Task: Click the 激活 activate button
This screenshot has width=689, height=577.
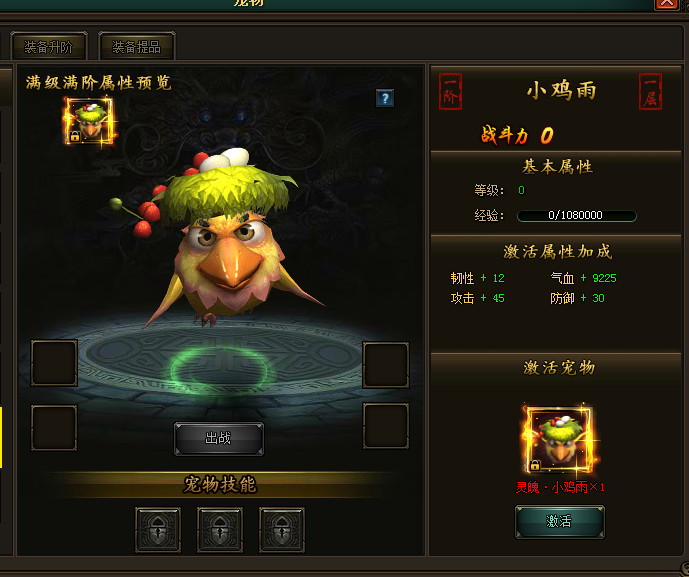Action: [559, 522]
